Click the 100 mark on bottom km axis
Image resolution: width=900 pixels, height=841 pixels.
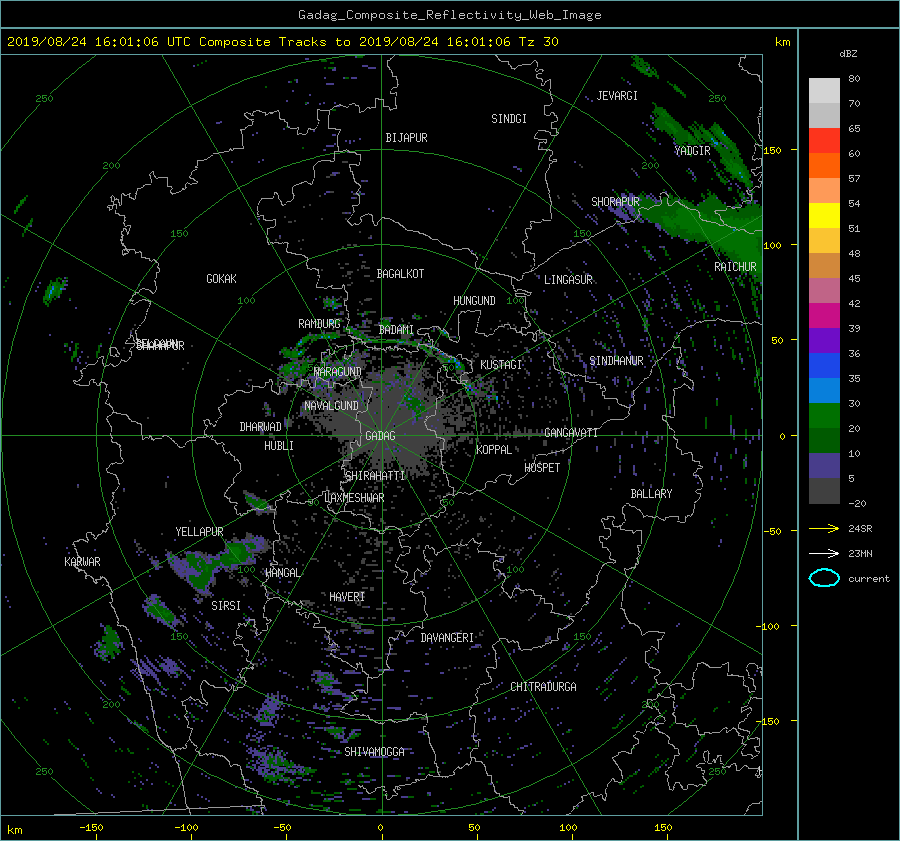(x=568, y=828)
